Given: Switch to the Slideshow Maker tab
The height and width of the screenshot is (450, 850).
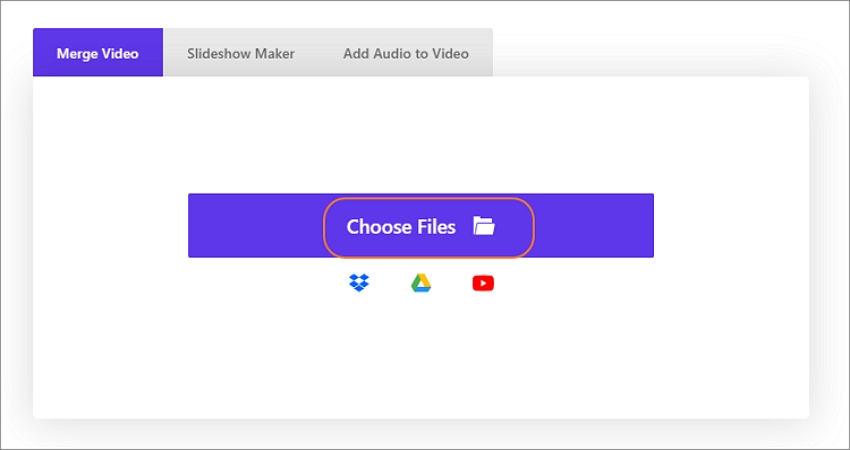Looking at the screenshot, I should (241, 54).
